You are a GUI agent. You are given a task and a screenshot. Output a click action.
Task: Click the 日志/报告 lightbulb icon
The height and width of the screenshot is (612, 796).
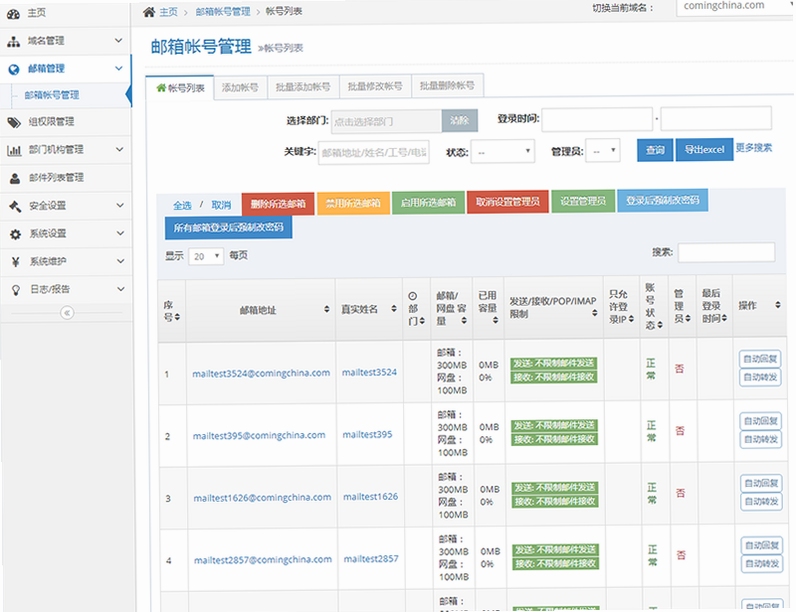pos(16,290)
